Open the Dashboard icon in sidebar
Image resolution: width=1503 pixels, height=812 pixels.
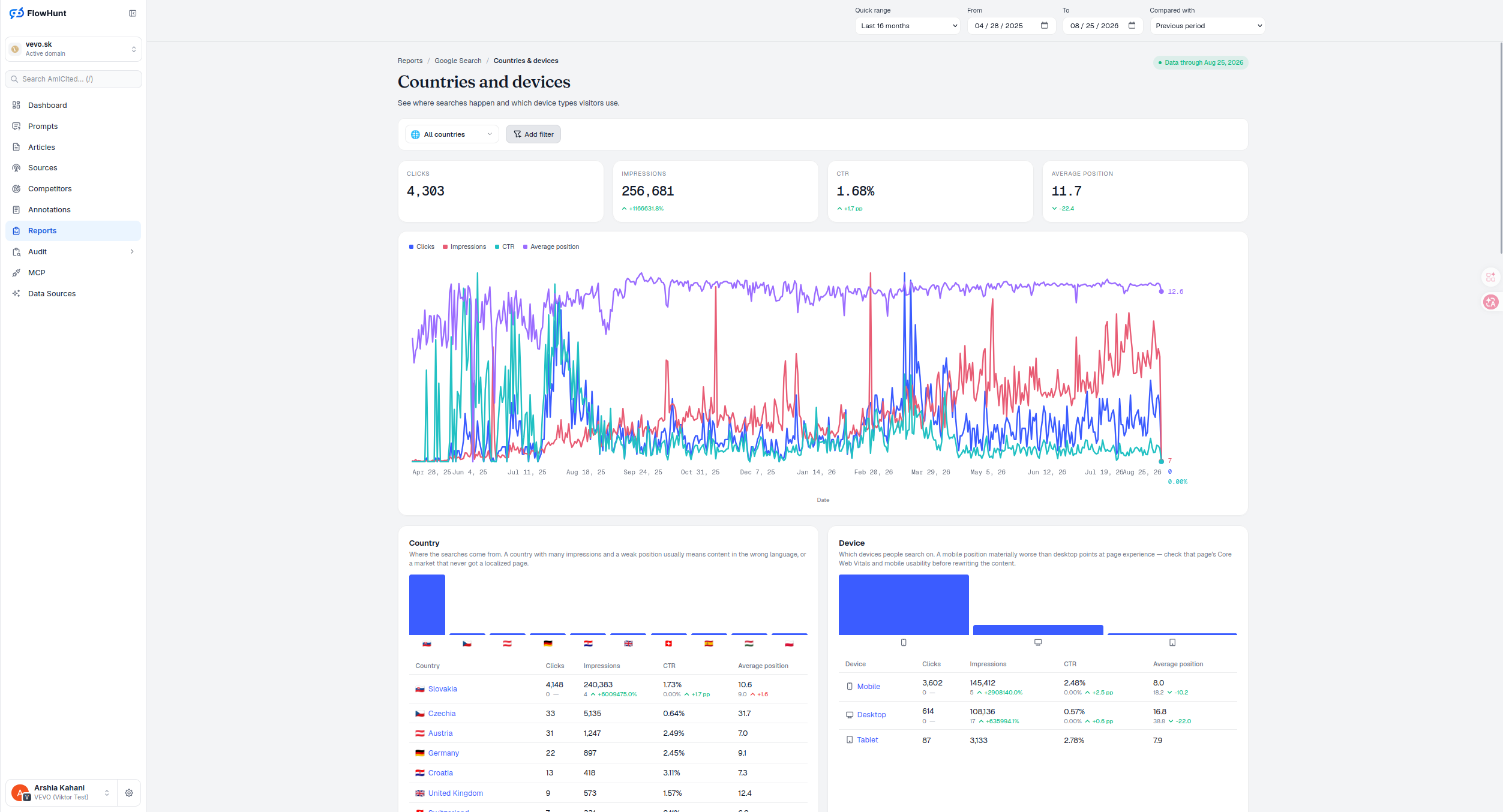tap(16, 105)
